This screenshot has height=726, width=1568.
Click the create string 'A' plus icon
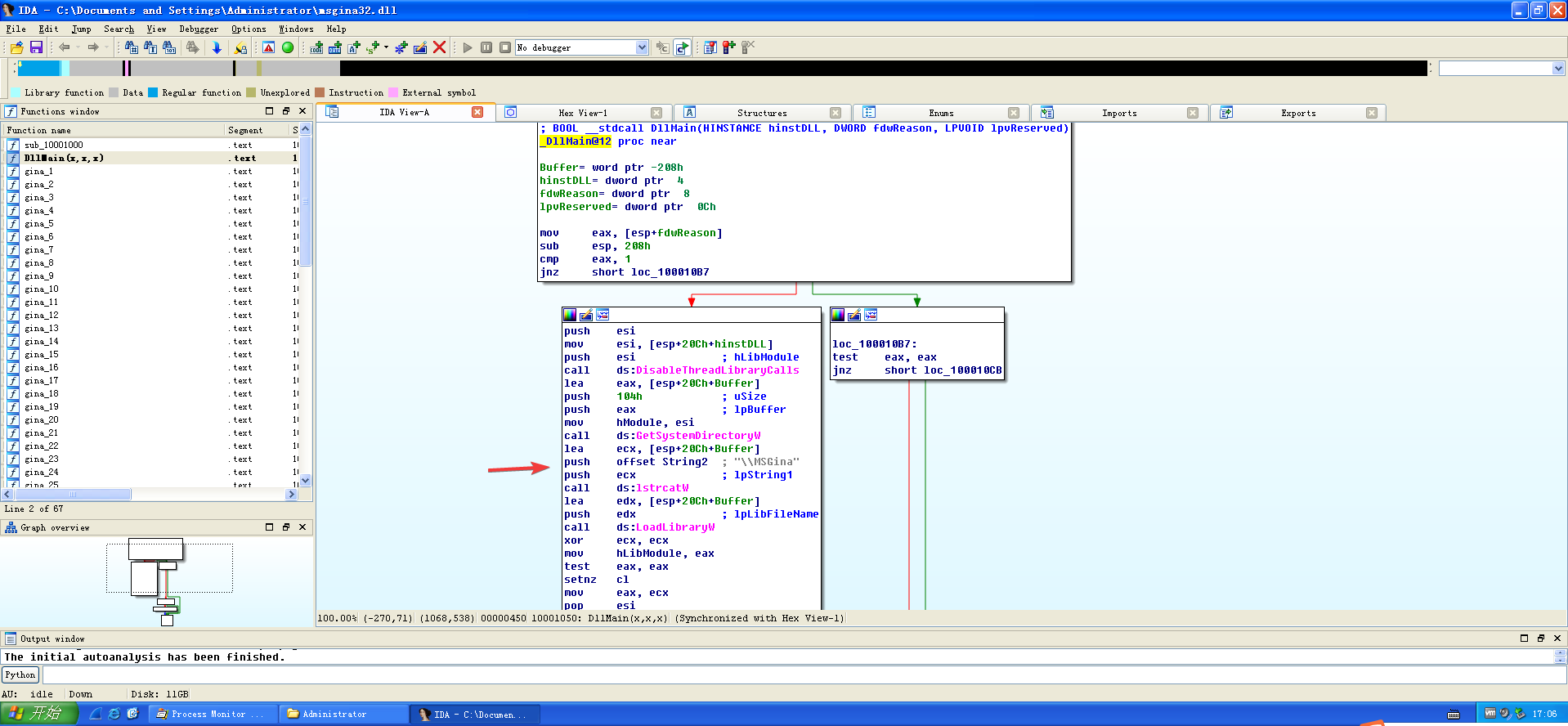(x=354, y=47)
